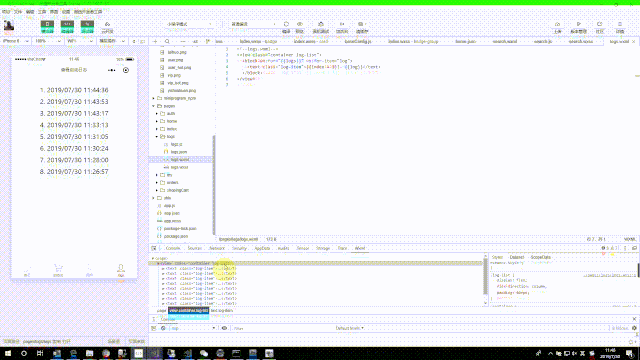The width and height of the screenshot is (640, 360).
Task: Toggle the console eye icon
Action: click(x=224, y=328)
